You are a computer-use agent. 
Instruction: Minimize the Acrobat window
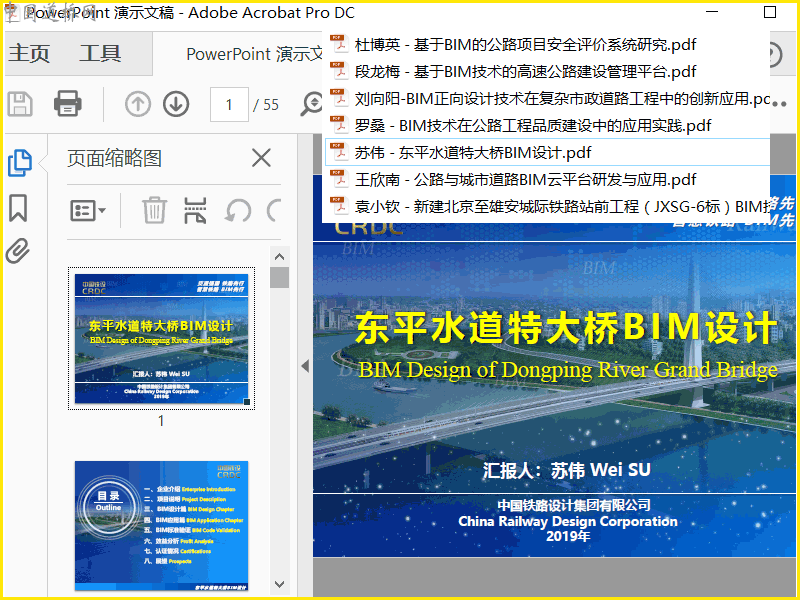[712, 12]
